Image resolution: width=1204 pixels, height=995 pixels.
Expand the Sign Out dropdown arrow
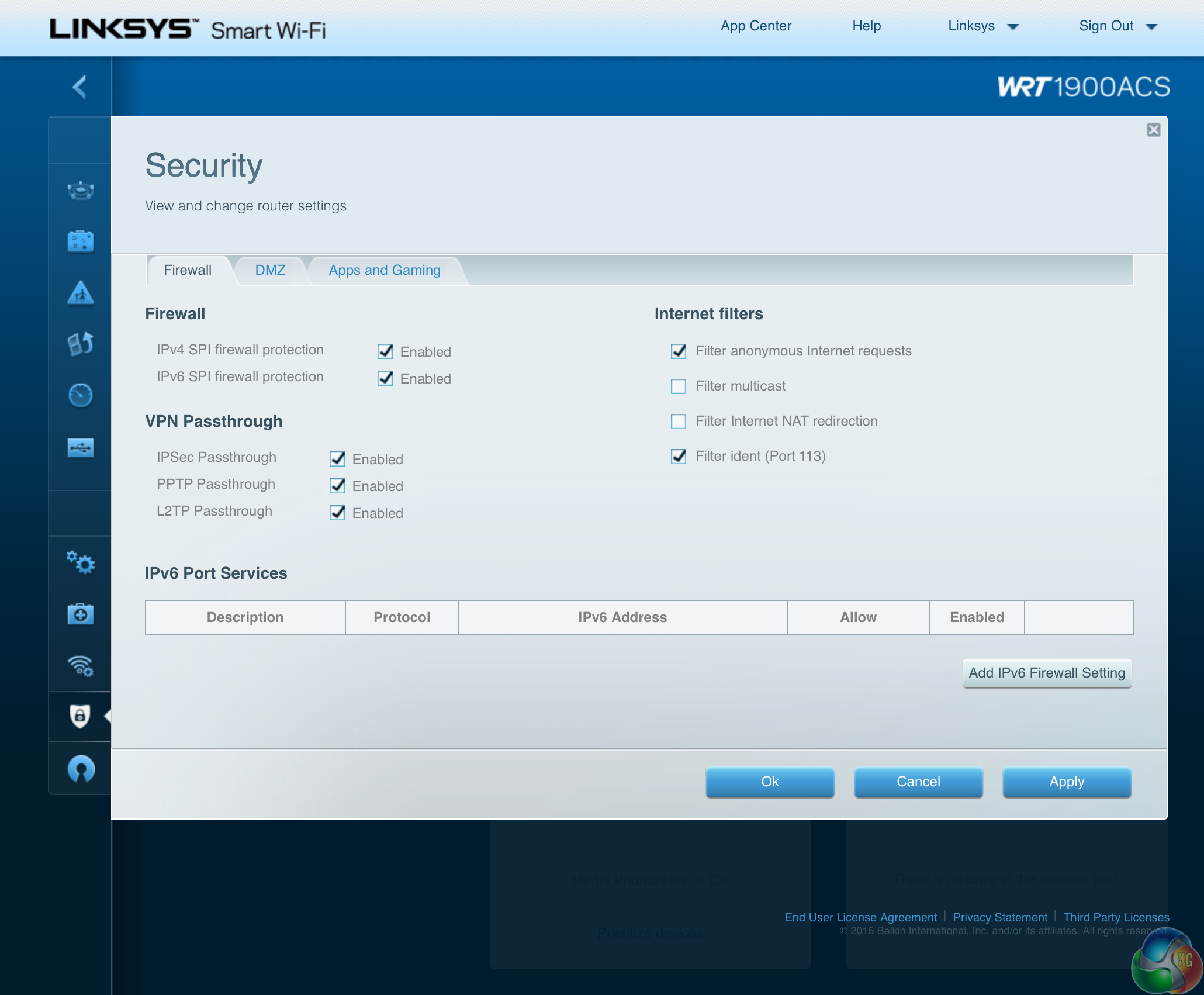(x=1151, y=27)
